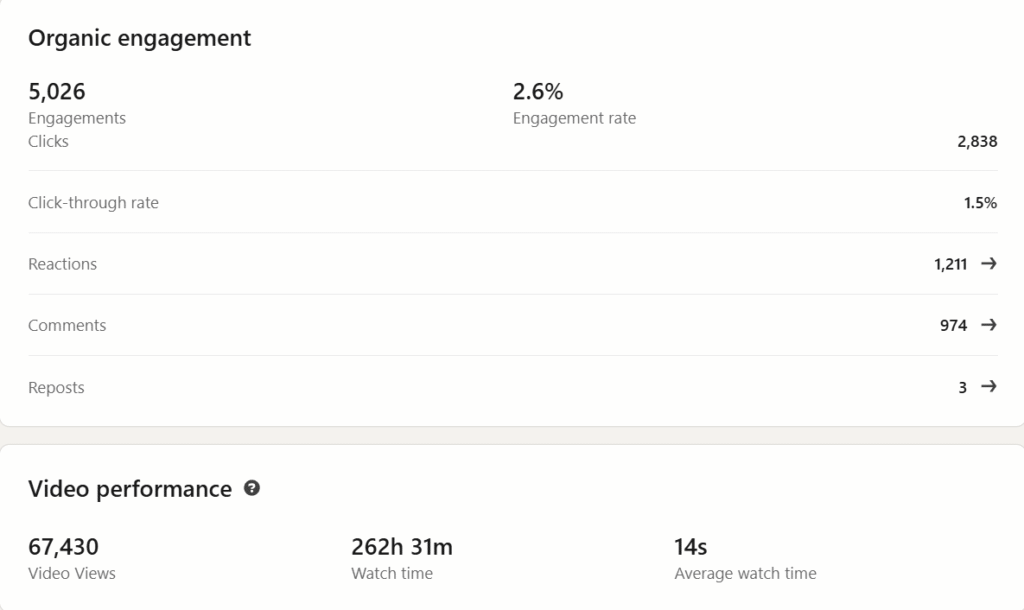This screenshot has width=1024, height=610.
Task: Click the Video performance heading
Action: 130,489
